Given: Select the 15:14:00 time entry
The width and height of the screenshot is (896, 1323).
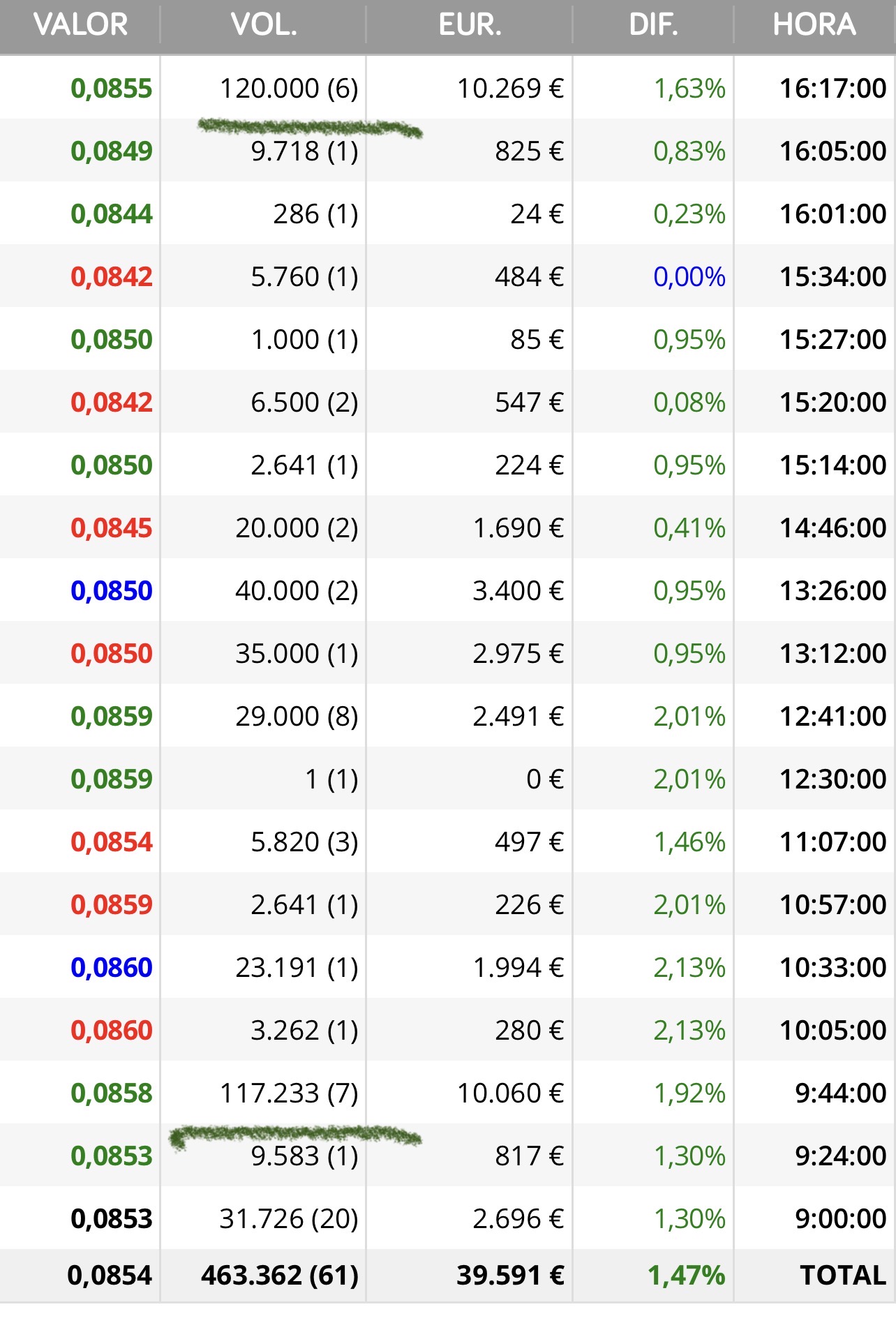Looking at the screenshot, I should pos(833,465).
